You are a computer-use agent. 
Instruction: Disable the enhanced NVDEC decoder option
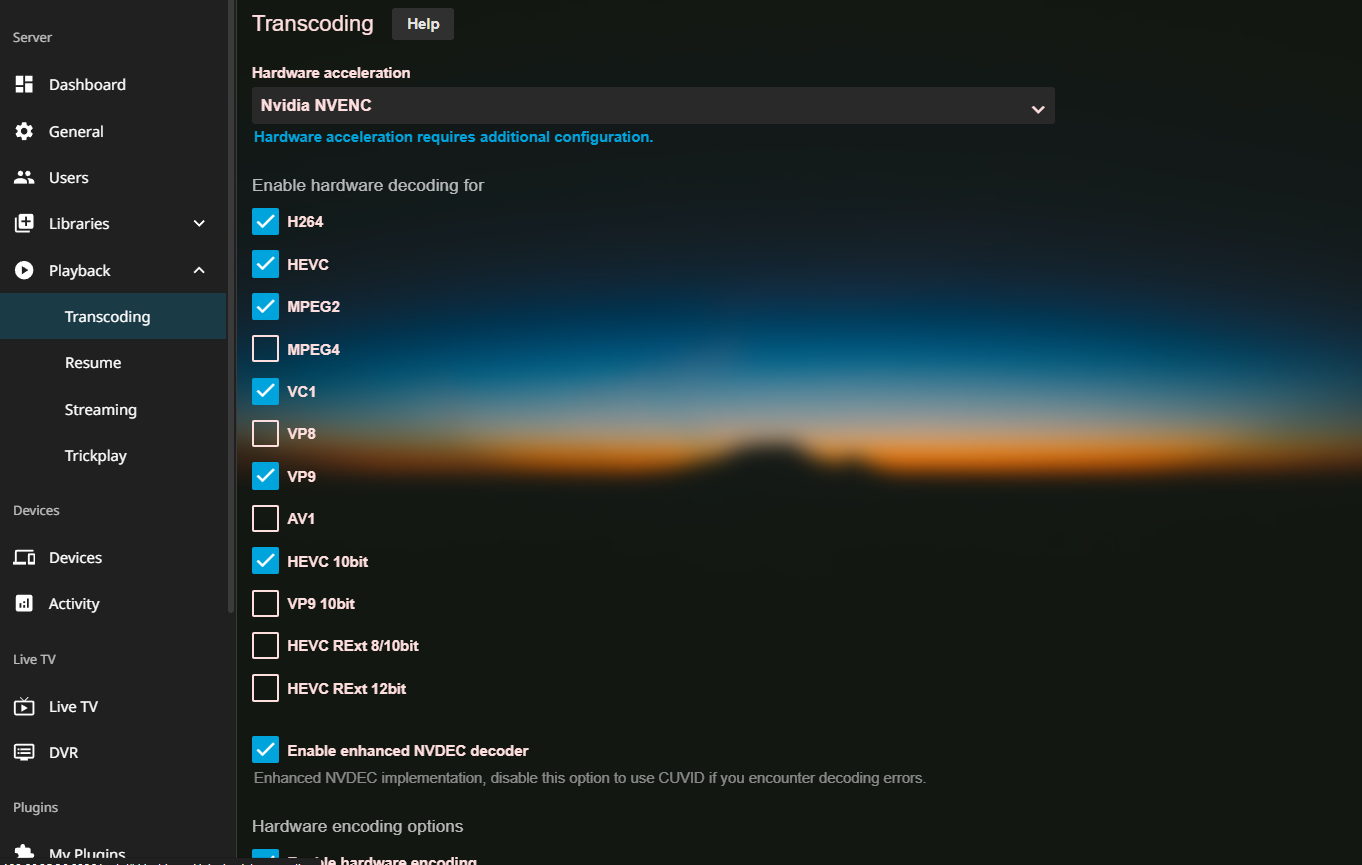(265, 750)
